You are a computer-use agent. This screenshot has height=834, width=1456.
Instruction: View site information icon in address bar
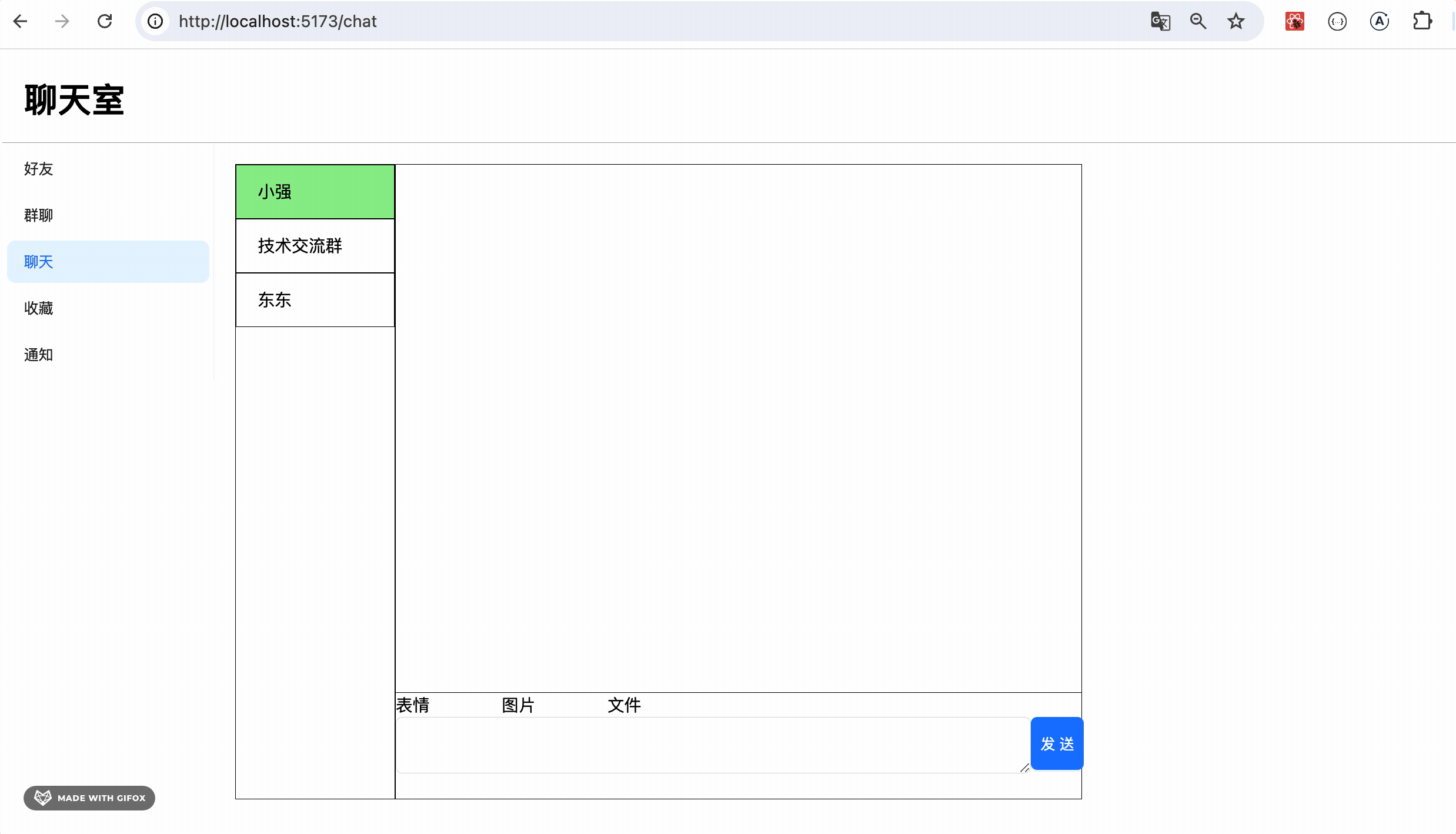pos(155,22)
